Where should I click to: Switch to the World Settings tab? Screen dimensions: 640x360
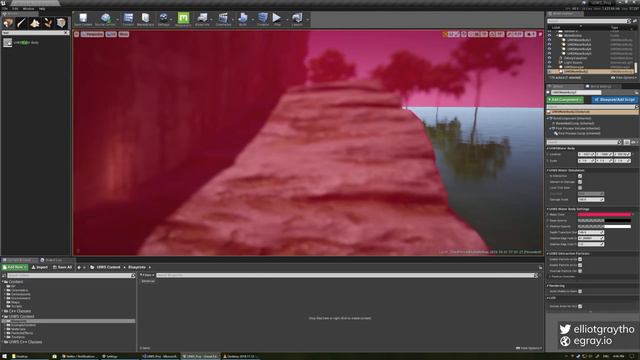600,86
